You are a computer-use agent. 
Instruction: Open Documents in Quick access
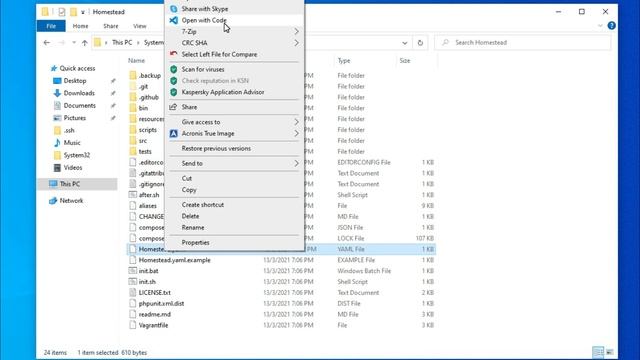80,105
